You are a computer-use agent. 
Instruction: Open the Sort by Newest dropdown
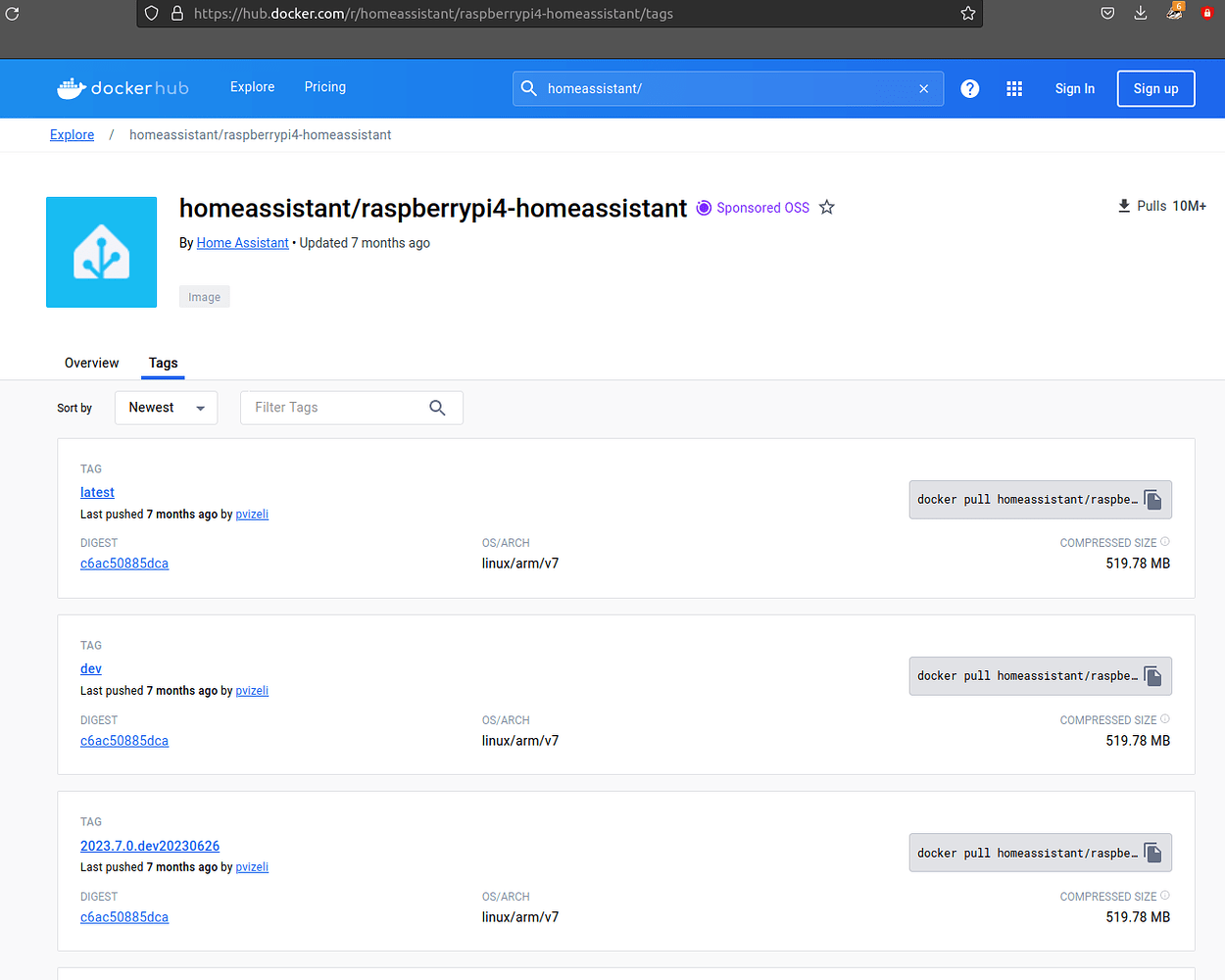pyautogui.click(x=166, y=407)
